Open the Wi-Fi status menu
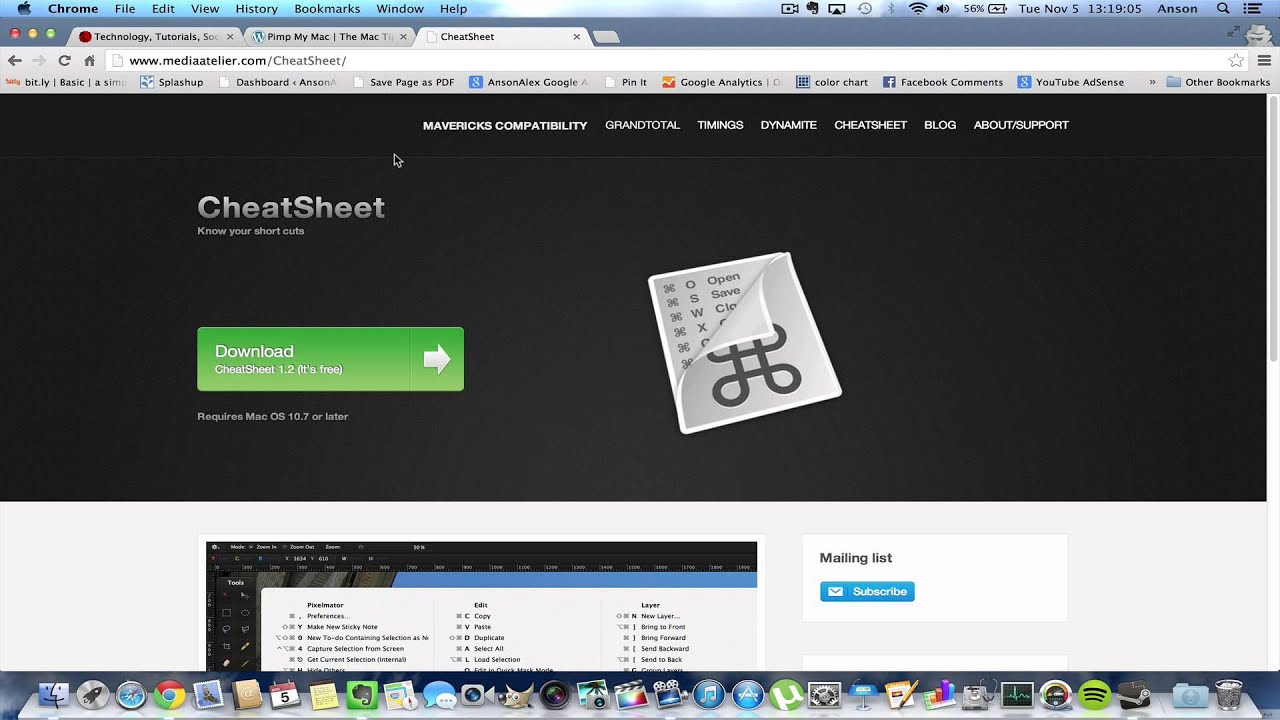The width and height of the screenshot is (1280, 720). pyautogui.click(x=918, y=9)
